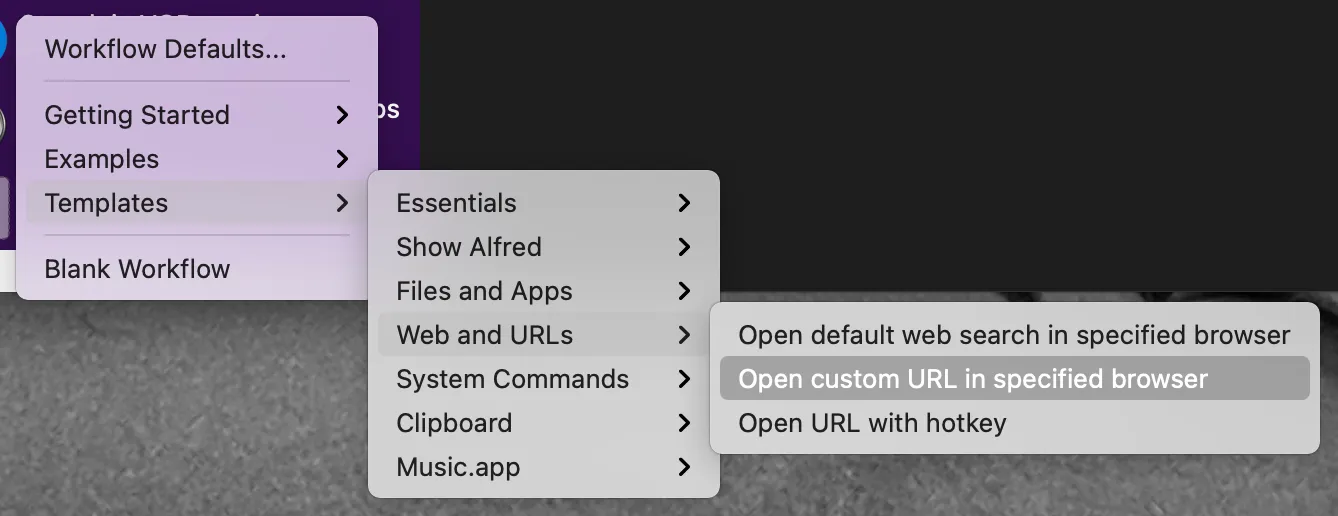1338x516 pixels.
Task: Open the Getting Started submenu
Action: (x=137, y=115)
